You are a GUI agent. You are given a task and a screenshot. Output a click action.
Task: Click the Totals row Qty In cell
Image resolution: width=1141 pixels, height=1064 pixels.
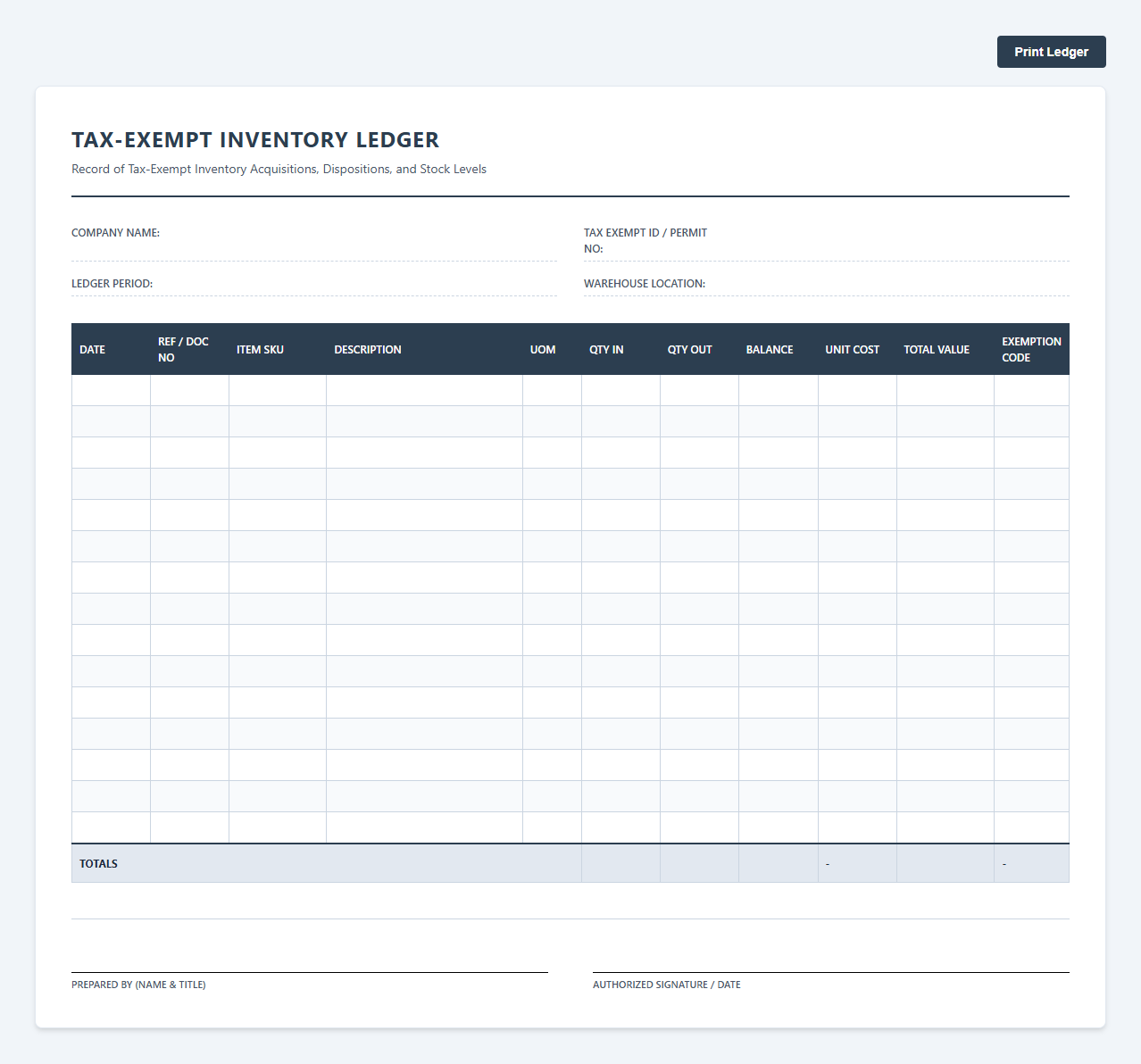point(620,863)
